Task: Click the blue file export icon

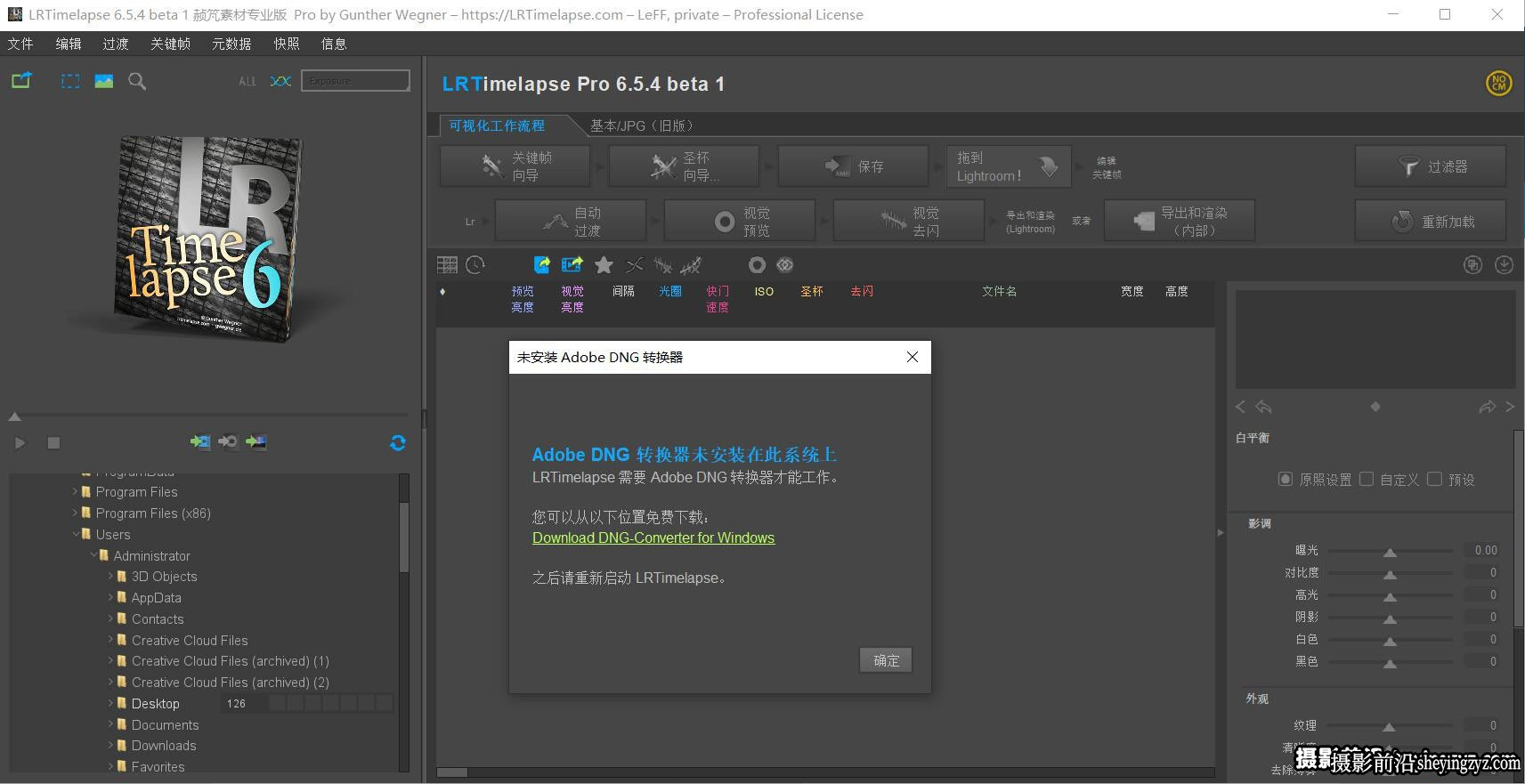Action: point(541,264)
